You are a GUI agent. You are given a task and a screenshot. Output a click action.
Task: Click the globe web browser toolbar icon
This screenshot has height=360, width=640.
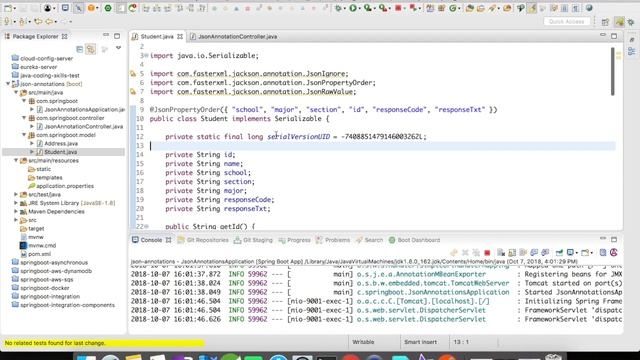pos(589,8)
